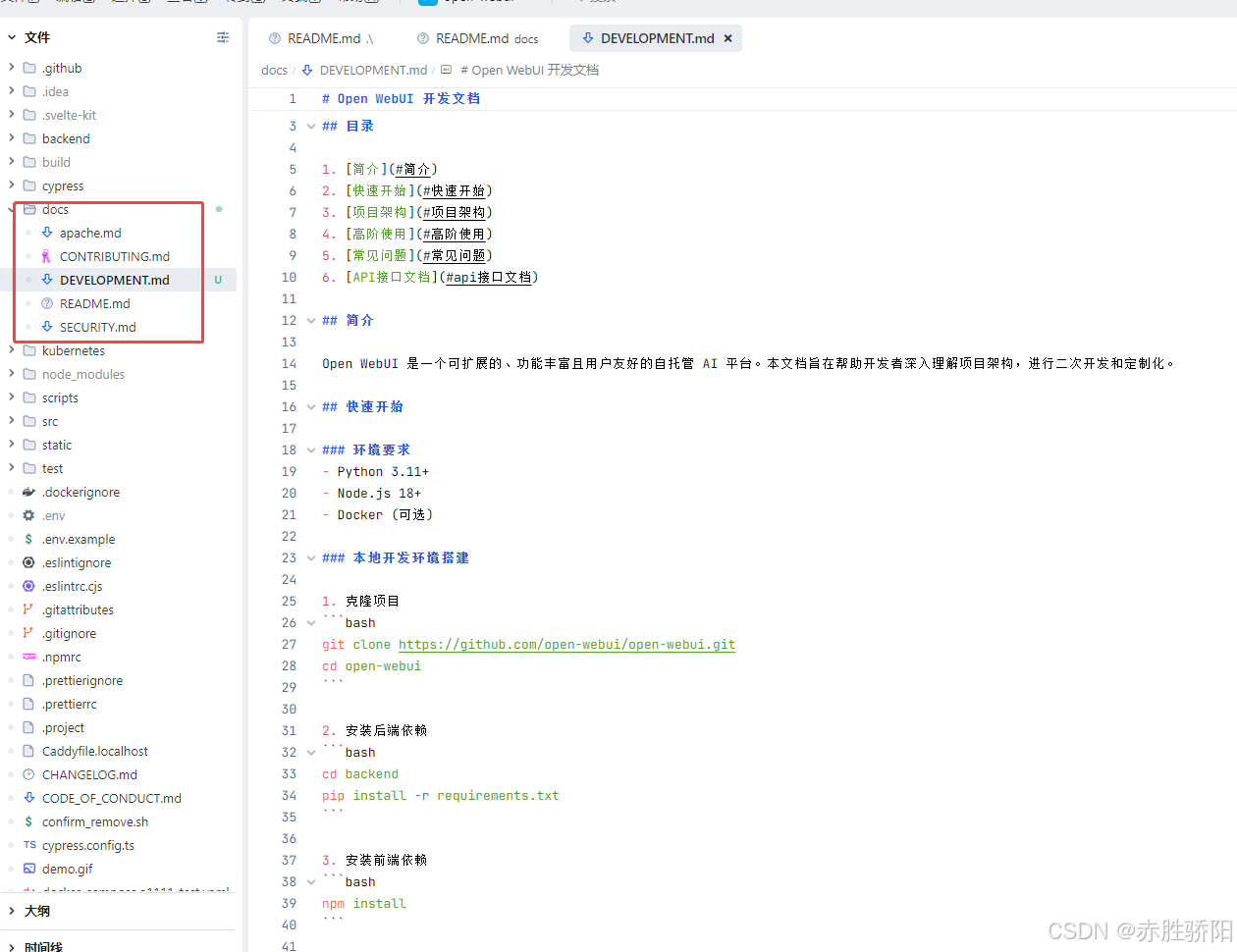The height and width of the screenshot is (952, 1237).
Task: Click the .npmrc npm icon
Action: [29, 657]
